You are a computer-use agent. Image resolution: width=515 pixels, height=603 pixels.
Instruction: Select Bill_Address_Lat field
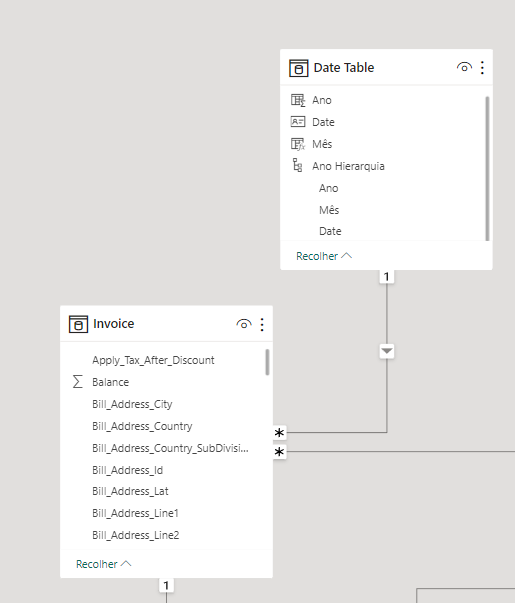(130, 491)
